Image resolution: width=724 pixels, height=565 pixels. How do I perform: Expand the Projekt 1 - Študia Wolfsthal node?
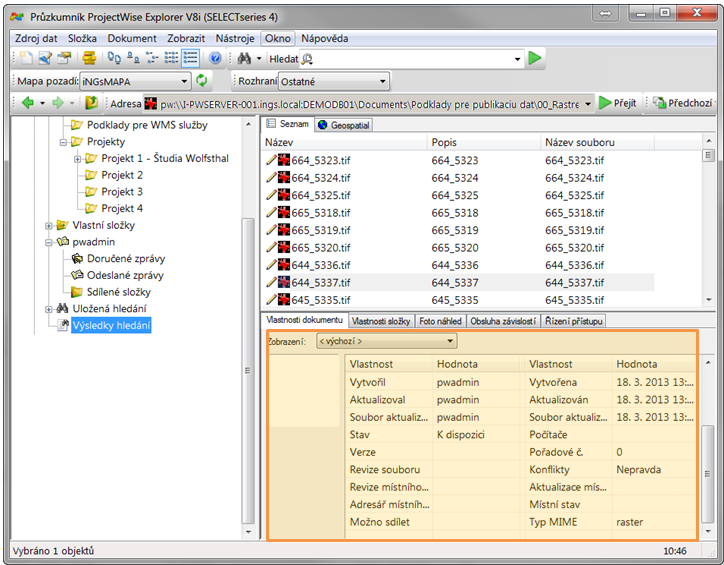77,159
